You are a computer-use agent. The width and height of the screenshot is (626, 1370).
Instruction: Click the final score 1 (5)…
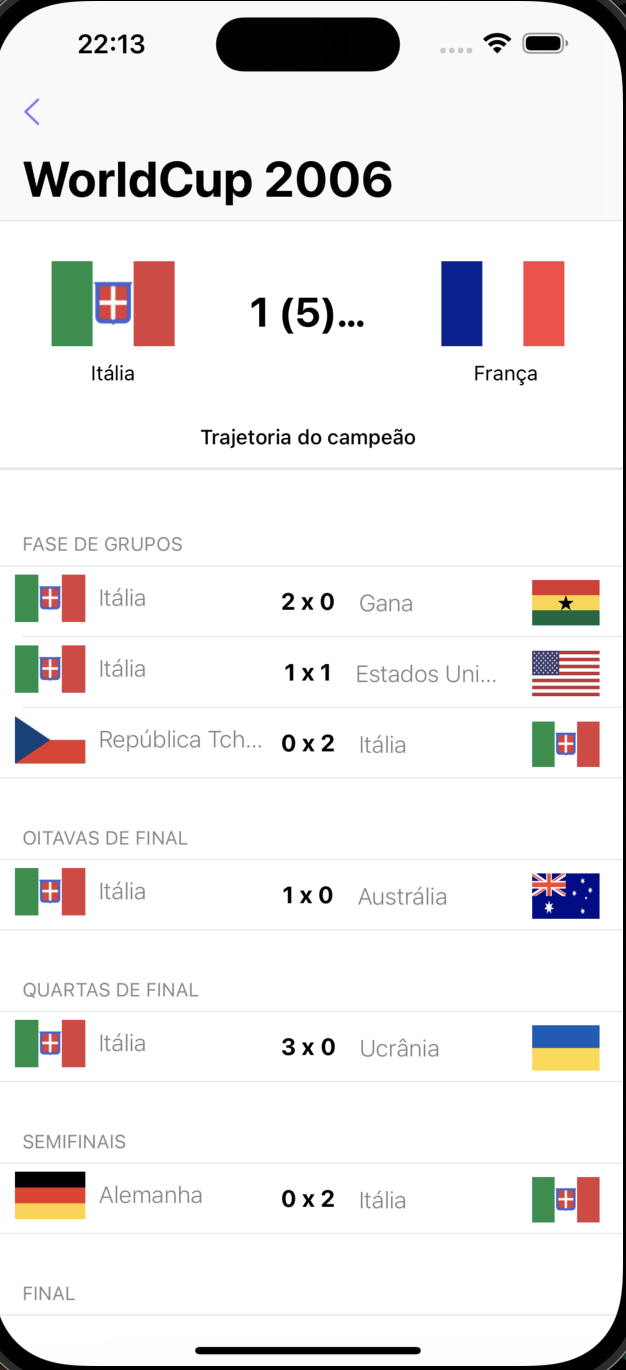(308, 312)
